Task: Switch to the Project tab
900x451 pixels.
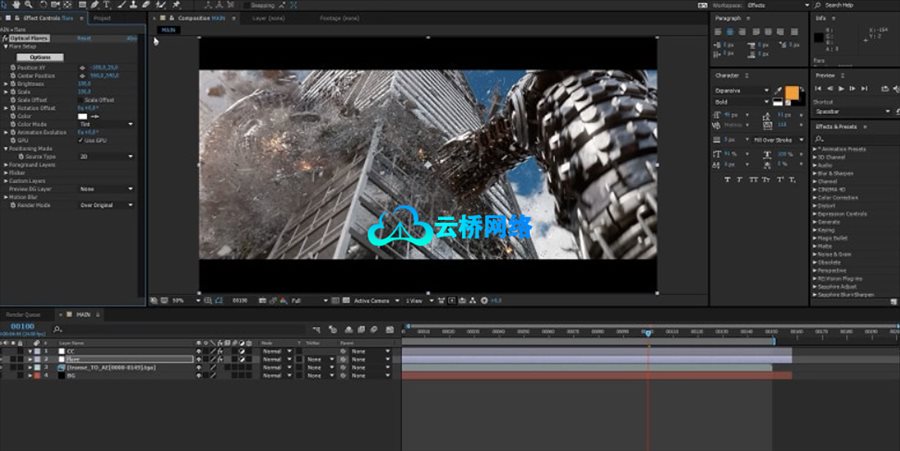Action: click(x=102, y=18)
